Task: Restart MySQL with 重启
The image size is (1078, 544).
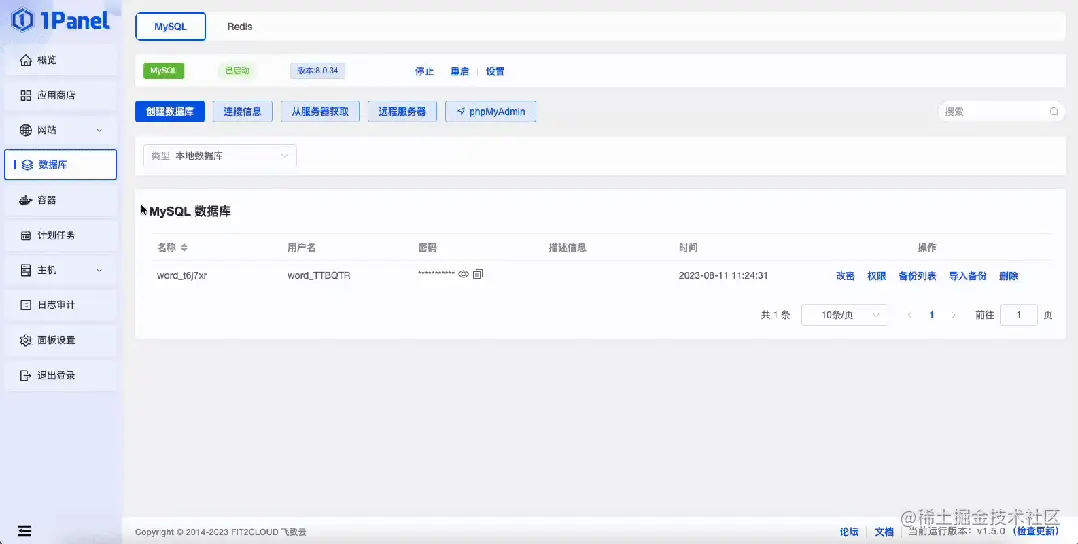Action: 459,72
